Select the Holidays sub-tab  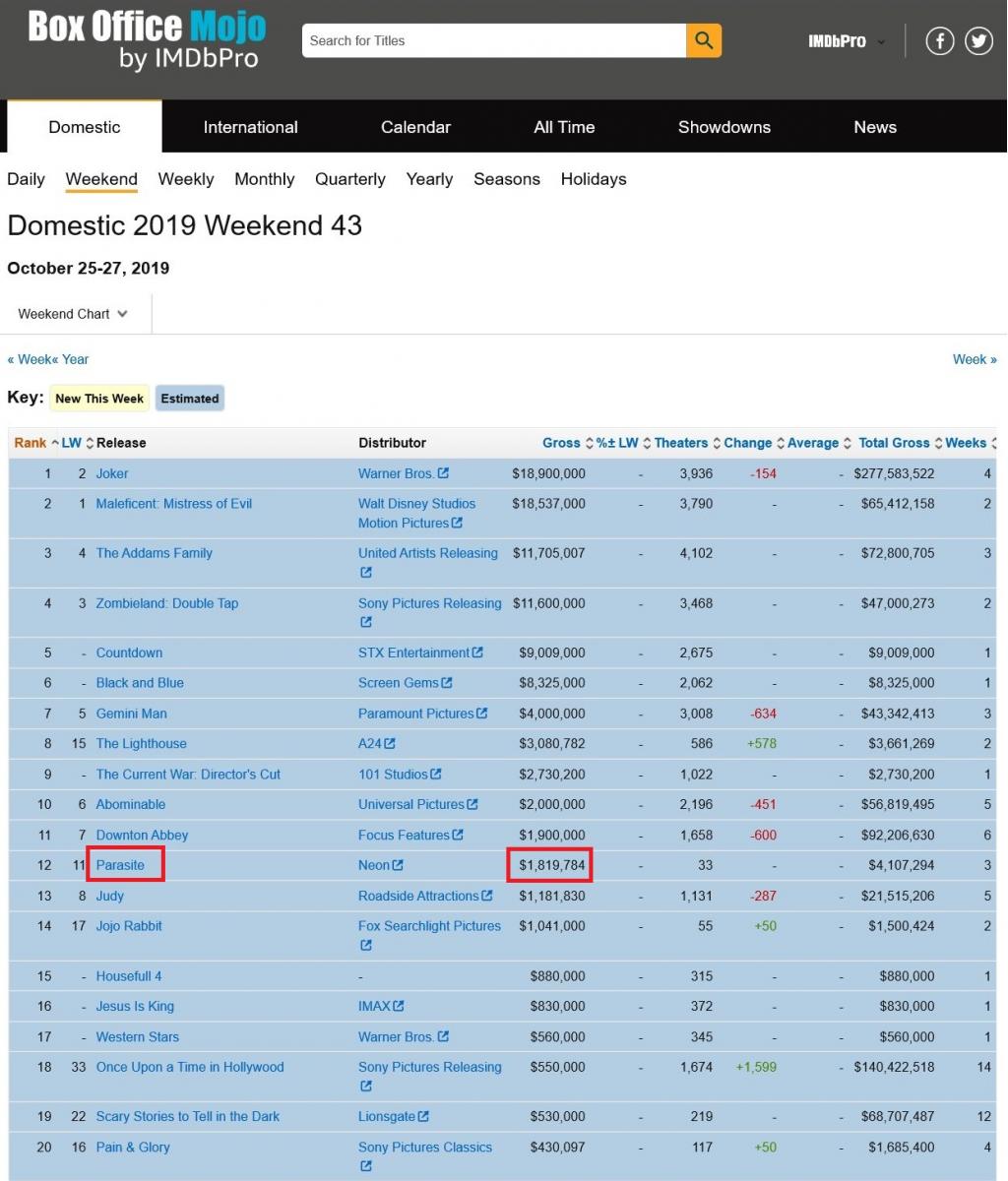click(594, 179)
